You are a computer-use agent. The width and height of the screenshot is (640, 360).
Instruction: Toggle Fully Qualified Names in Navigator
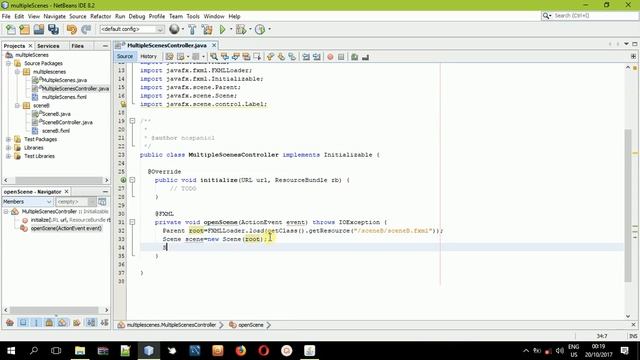(x=76, y=322)
